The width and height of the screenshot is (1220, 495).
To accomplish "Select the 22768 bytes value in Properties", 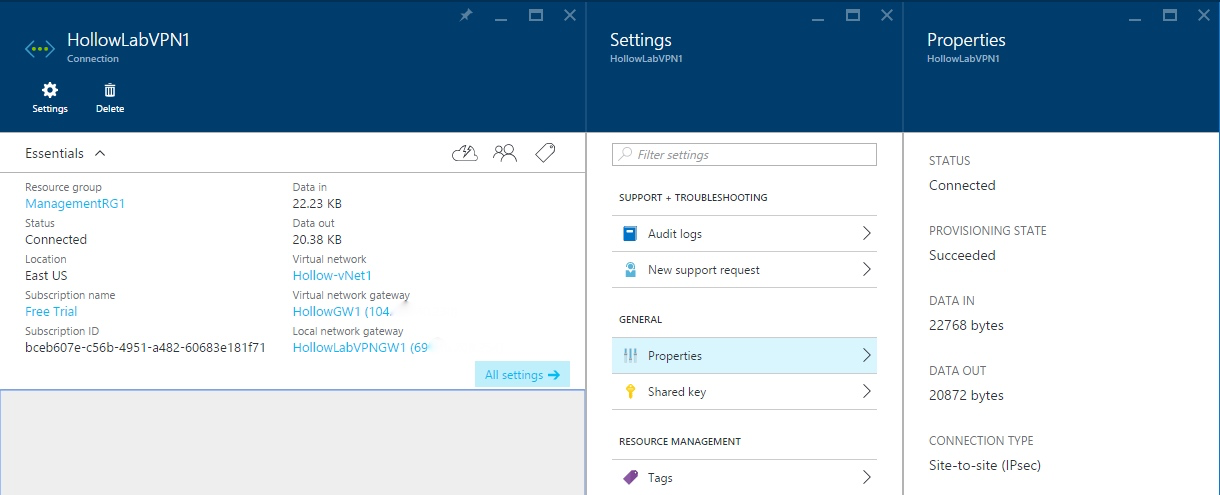I will pos(966,326).
